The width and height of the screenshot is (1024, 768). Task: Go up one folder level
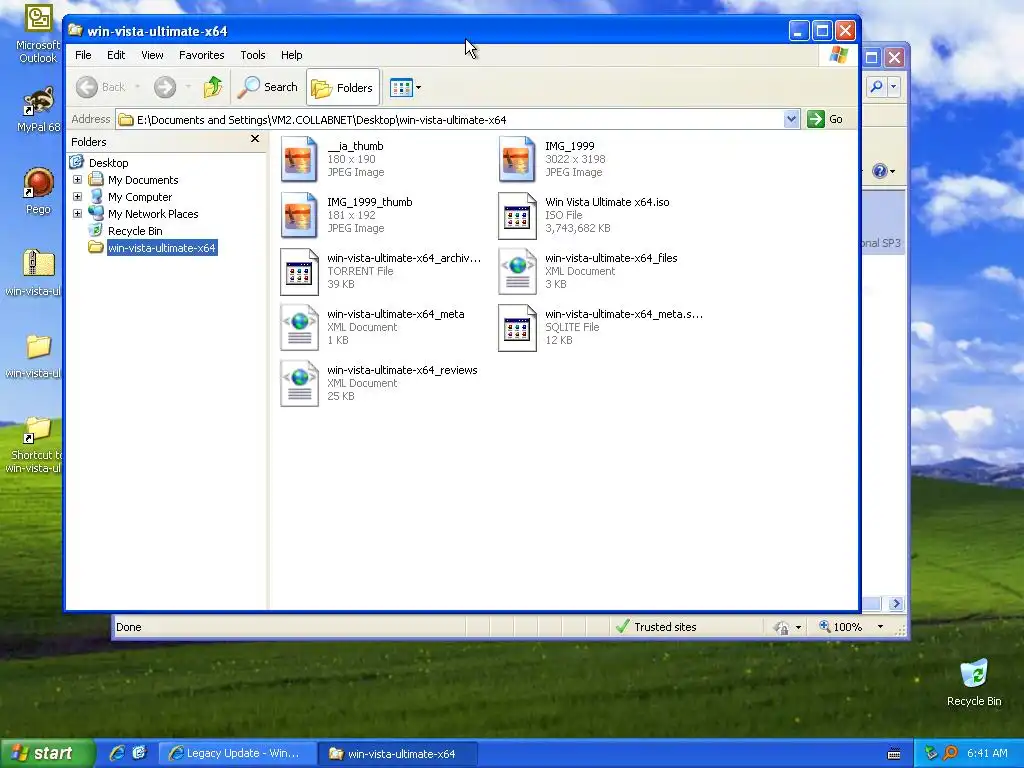point(213,87)
